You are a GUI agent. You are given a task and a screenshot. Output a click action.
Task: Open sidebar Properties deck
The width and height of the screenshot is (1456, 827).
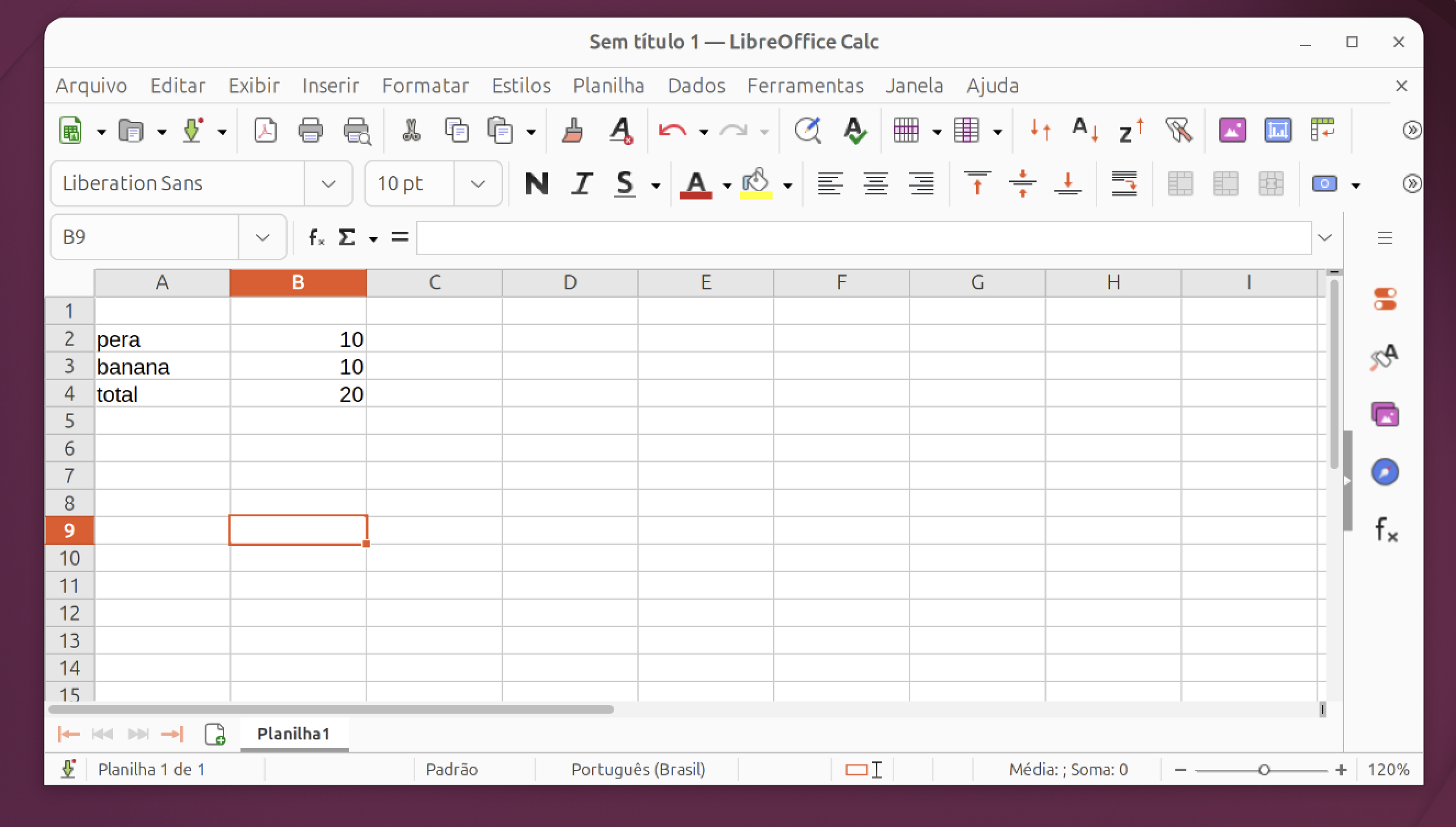[x=1385, y=299]
